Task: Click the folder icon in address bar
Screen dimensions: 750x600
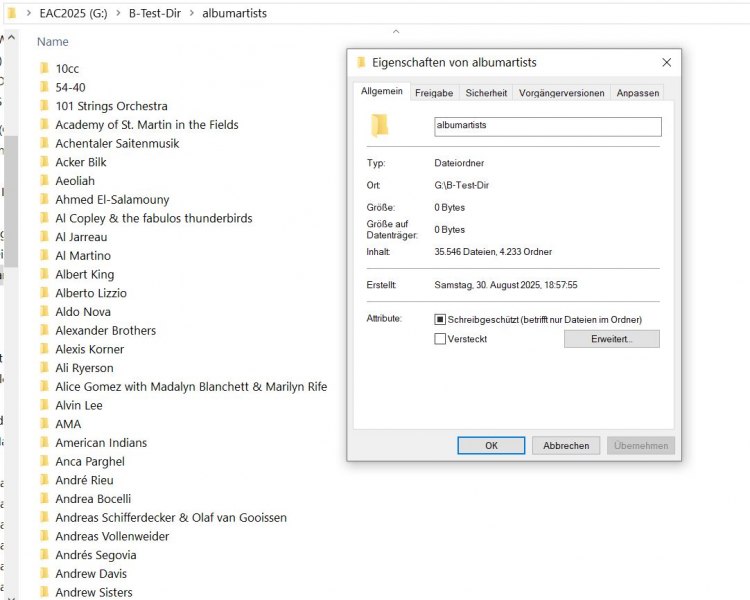Action: click(11, 14)
